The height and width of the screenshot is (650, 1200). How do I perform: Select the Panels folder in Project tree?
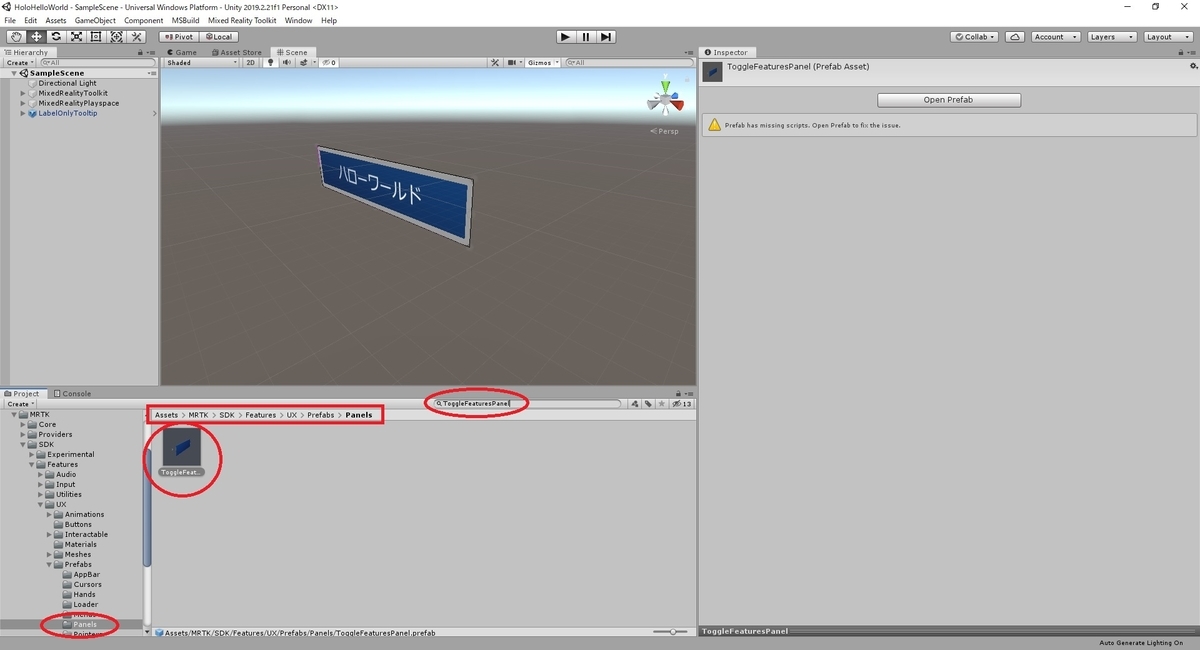click(x=85, y=624)
